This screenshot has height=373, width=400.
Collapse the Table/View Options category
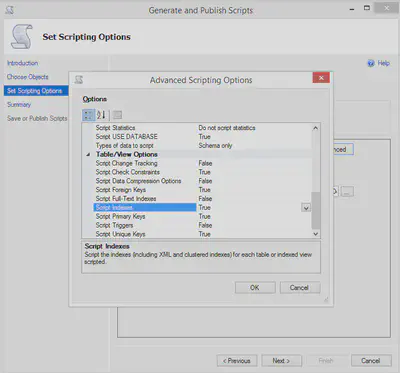(x=88, y=155)
